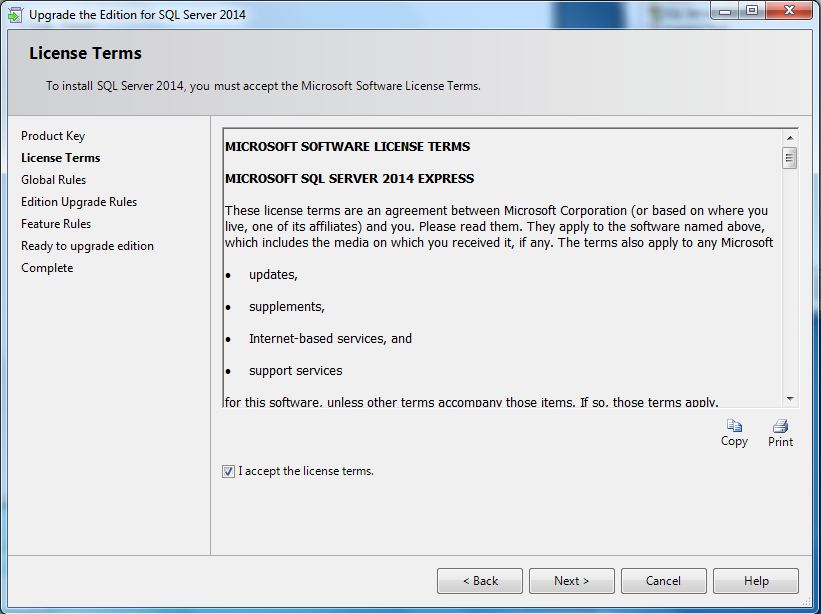Image resolution: width=821 pixels, height=614 pixels.
Task: Select Edition Upgrade Rules step
Action: 79,202
